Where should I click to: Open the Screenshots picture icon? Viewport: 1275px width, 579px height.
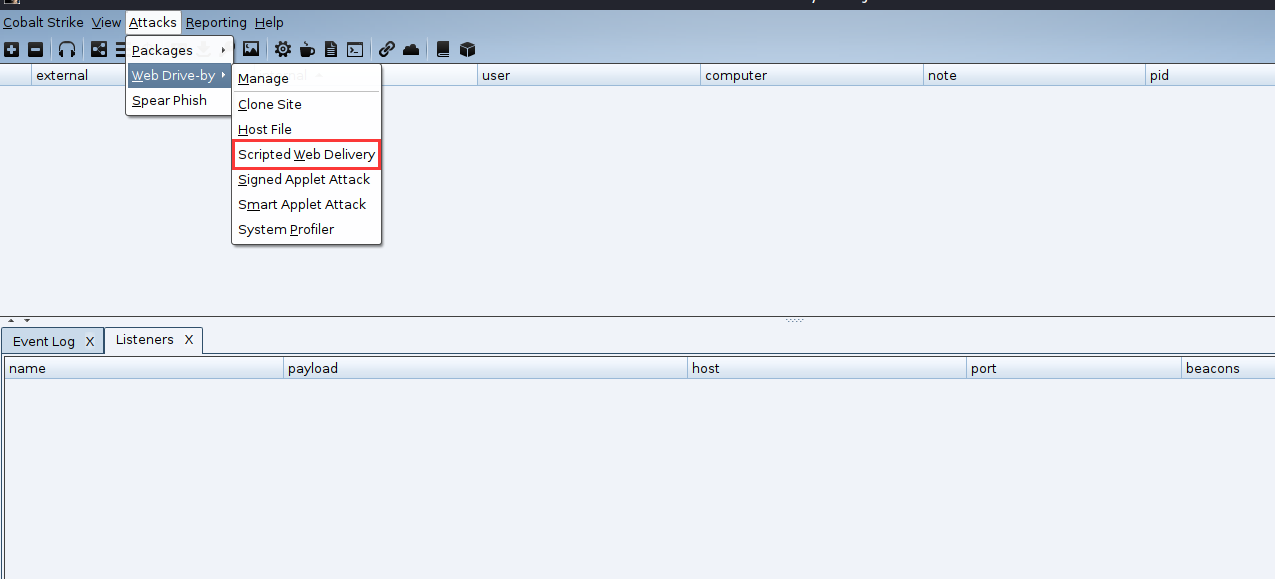pos(251,49)
